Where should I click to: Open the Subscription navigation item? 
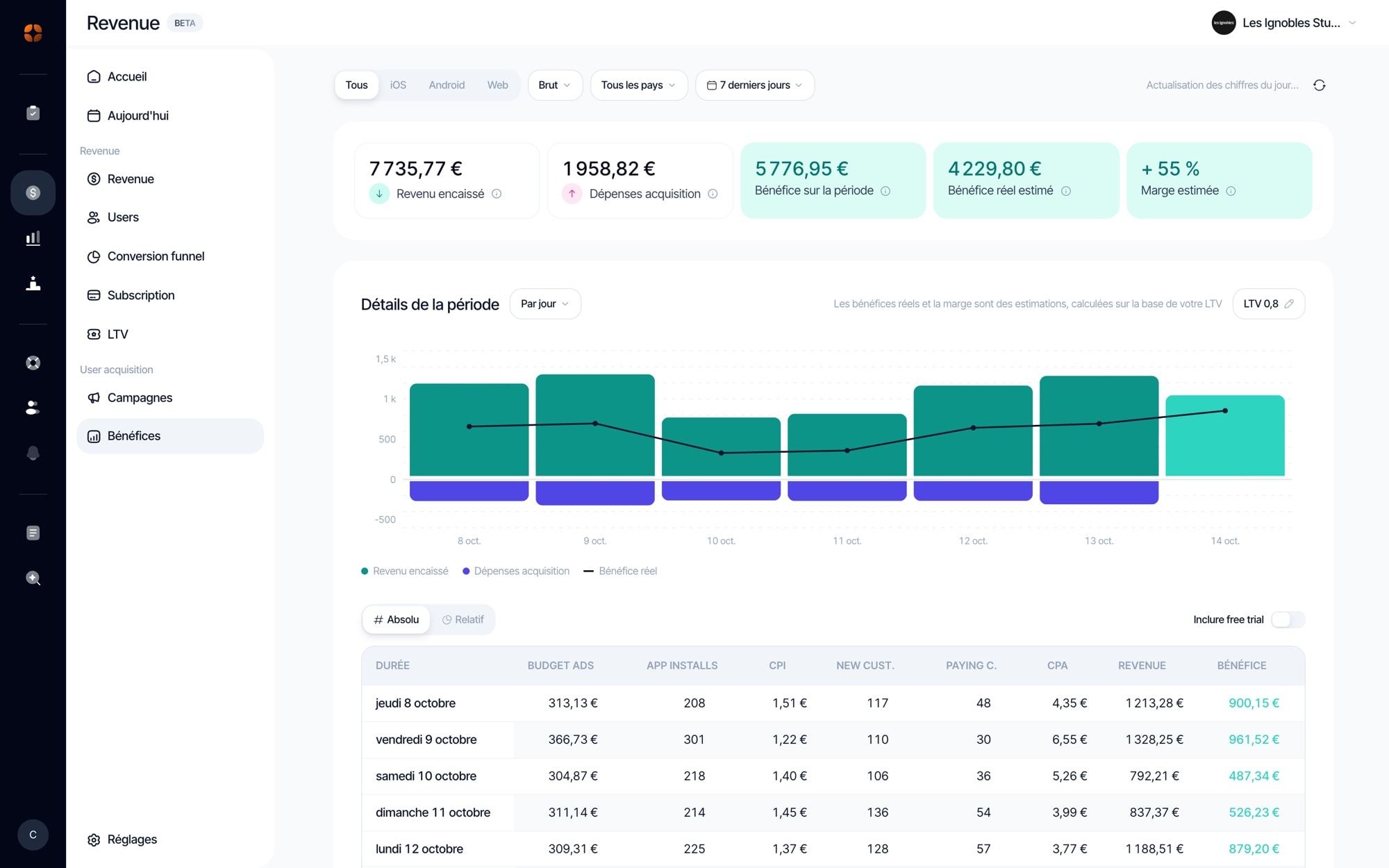click(x=170, y=295)
